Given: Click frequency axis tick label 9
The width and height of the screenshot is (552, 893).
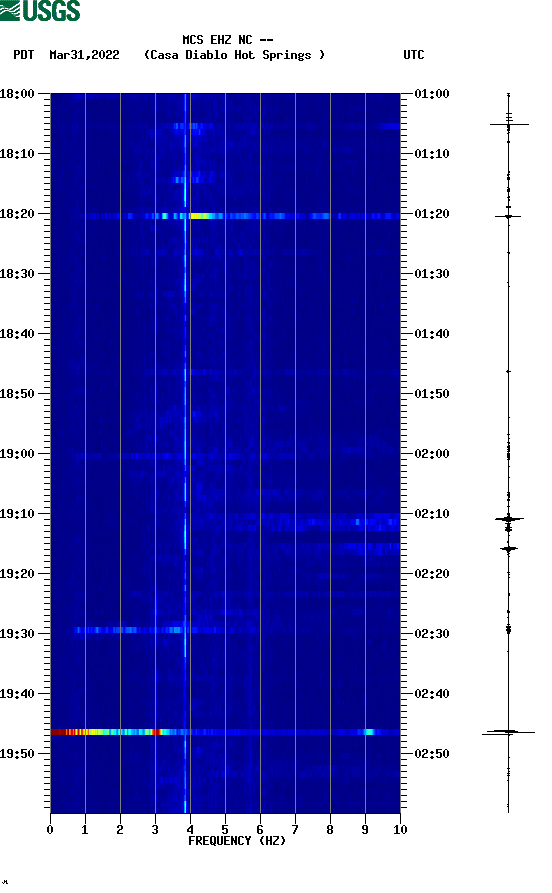Looking at the screenshot, I should point(365,830).
